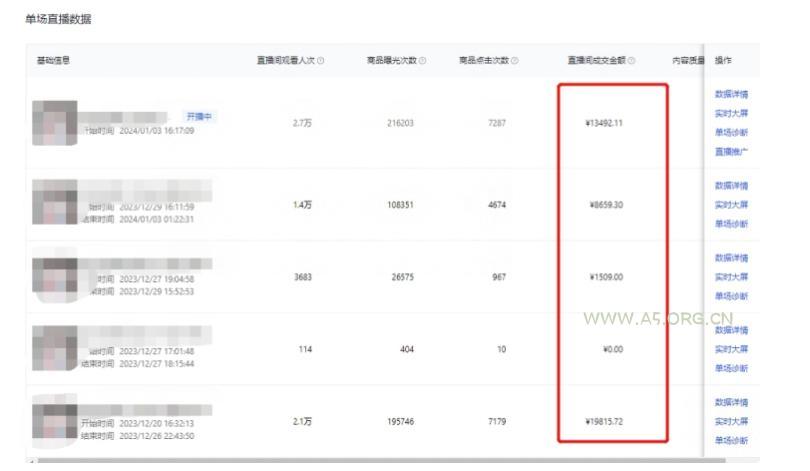Click the 基础信息 column header

click(53, 60)
